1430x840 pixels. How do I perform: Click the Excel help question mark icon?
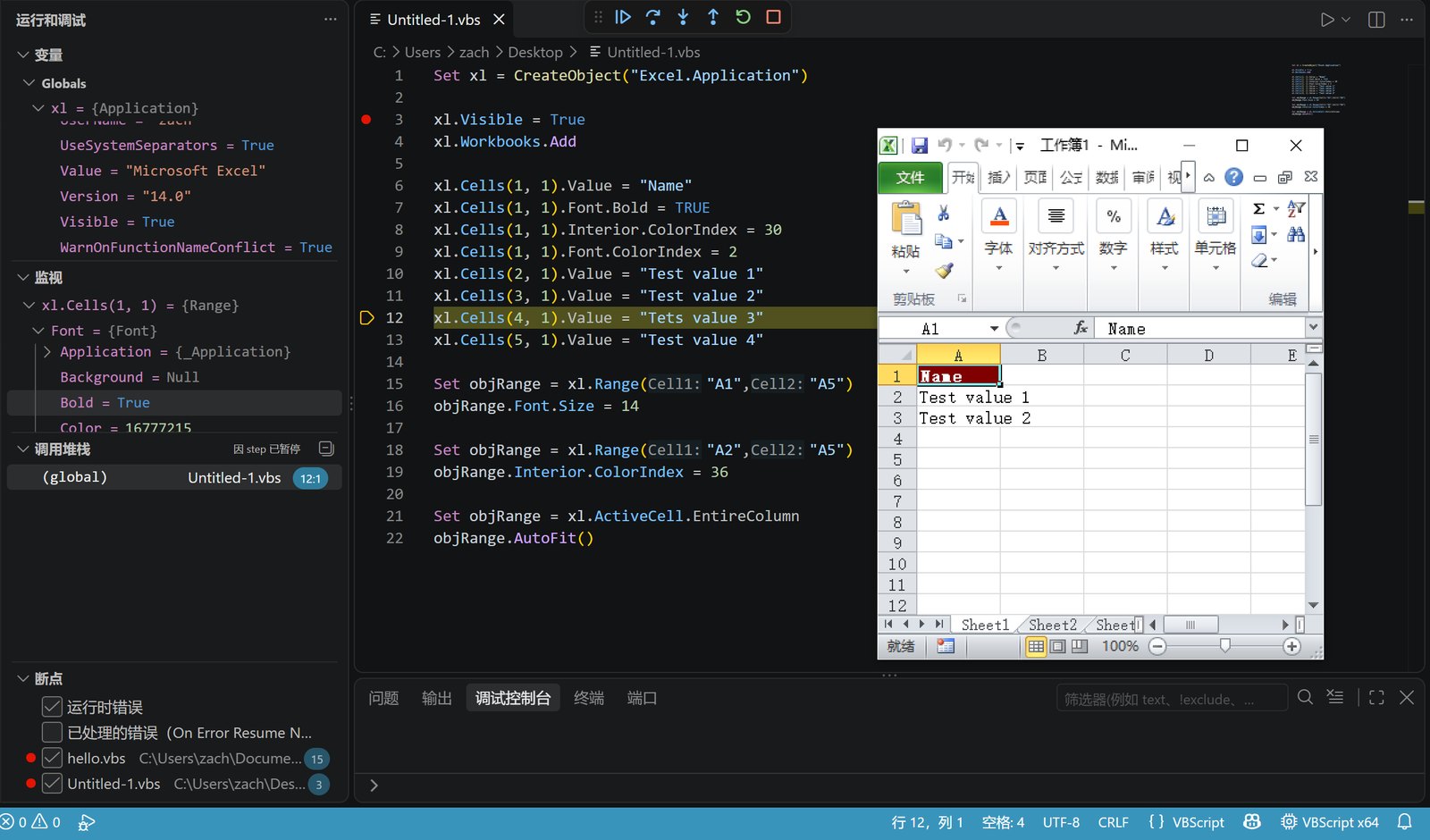click(x=1233, y=177)
